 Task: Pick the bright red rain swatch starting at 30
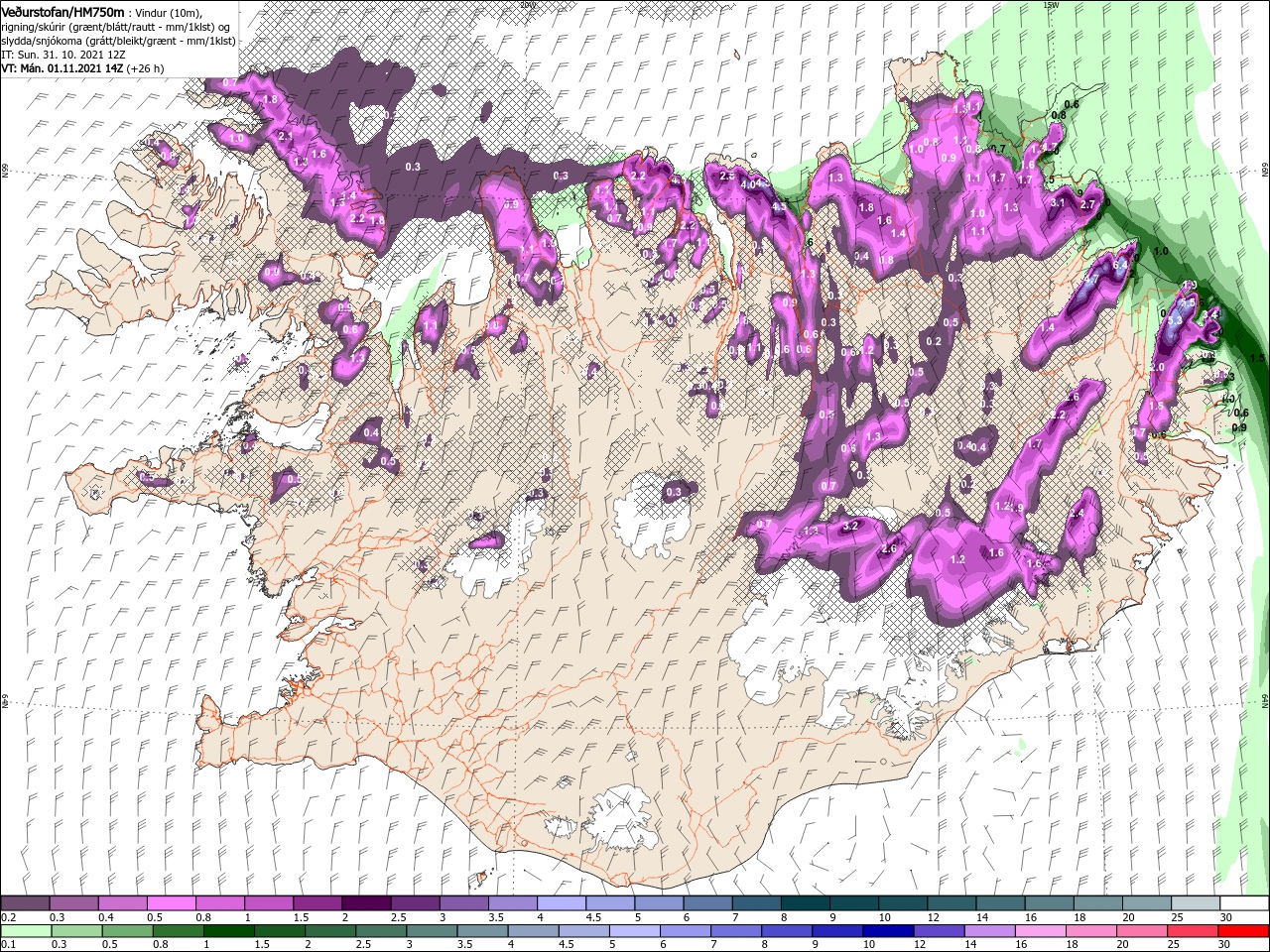1242,931
